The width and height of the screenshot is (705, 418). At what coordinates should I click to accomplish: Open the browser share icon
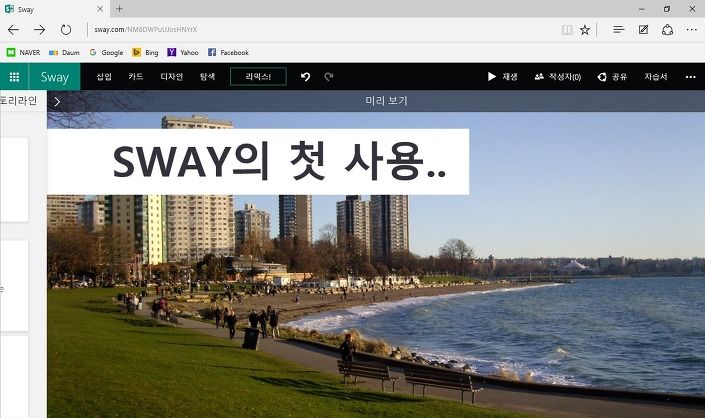668,30
